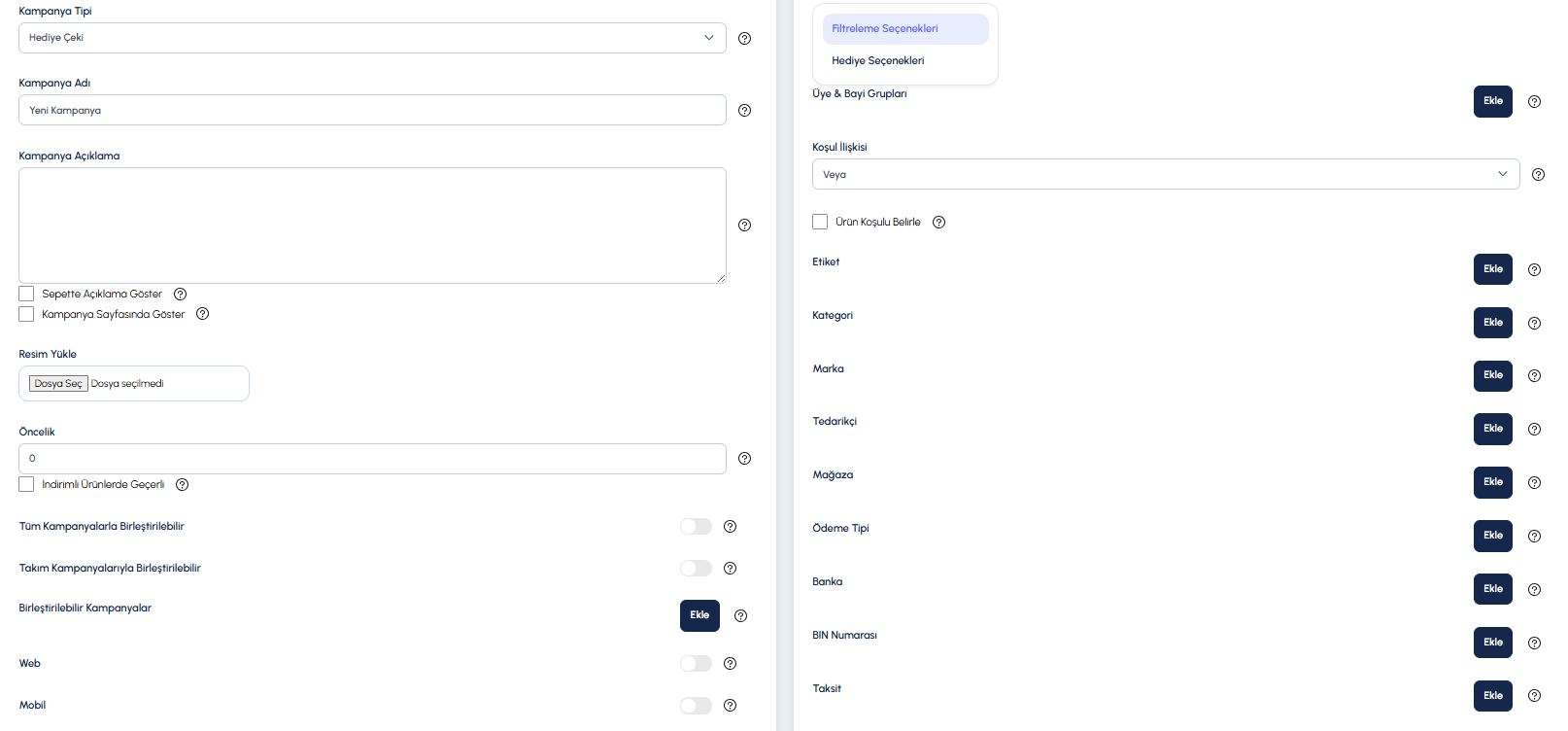Help icon in Mağaza row
The height and width of the screenshot is (731, 1568).
pyautogui.click(x=1534, y=482)
